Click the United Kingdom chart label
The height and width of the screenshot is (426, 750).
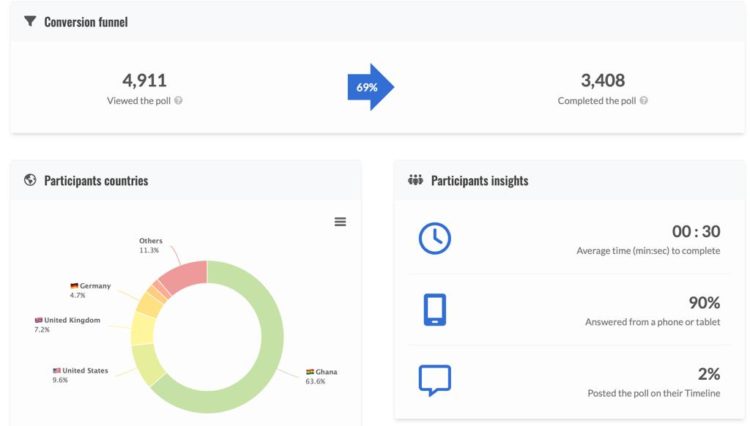pos(68,321)
